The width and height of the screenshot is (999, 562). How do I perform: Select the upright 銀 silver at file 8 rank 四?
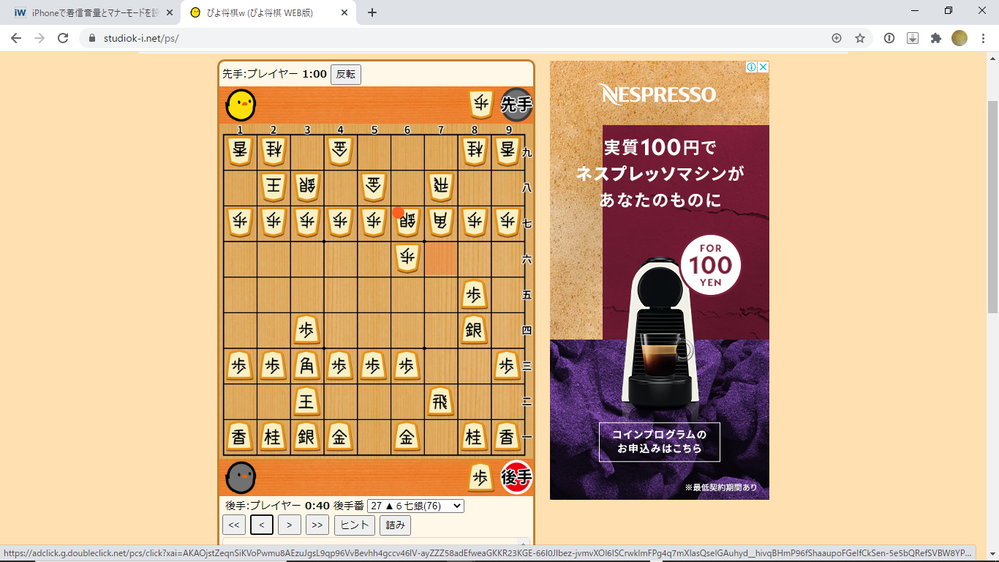point(474,330)
